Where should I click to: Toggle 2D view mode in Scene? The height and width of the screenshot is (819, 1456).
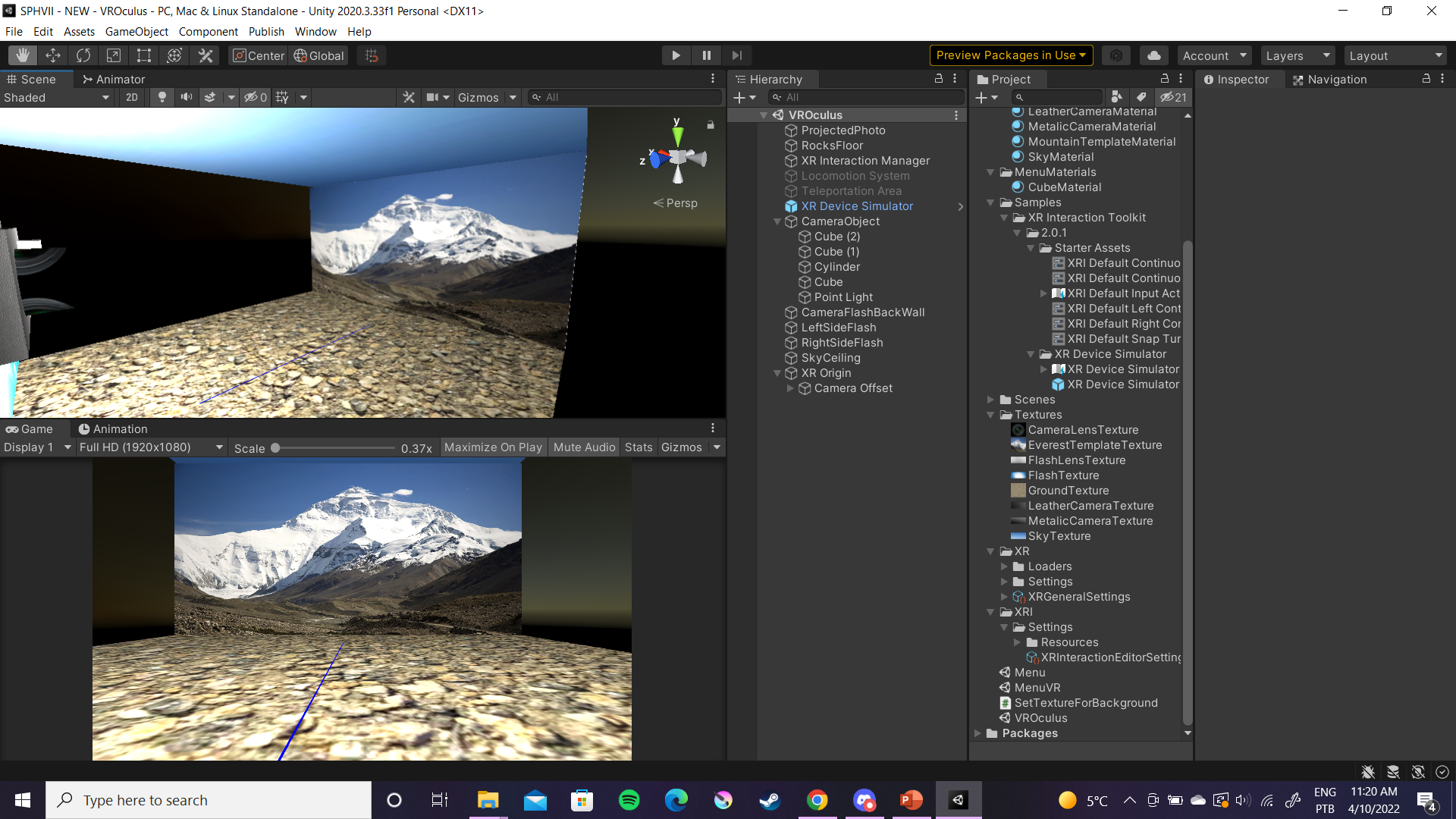click(132, 97)
